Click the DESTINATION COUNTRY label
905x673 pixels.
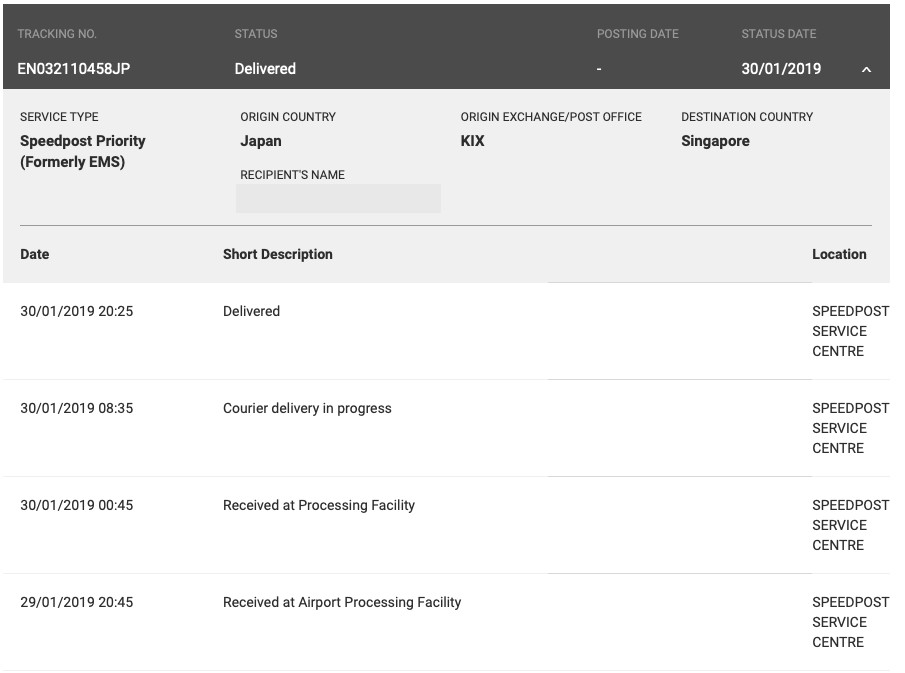(x=747, y=117)
